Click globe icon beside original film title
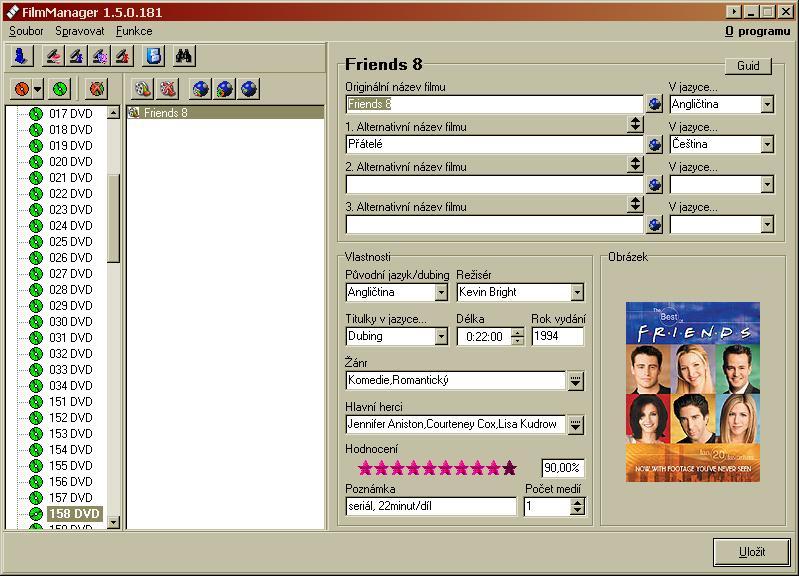The image size is (799, 576). 655,104
